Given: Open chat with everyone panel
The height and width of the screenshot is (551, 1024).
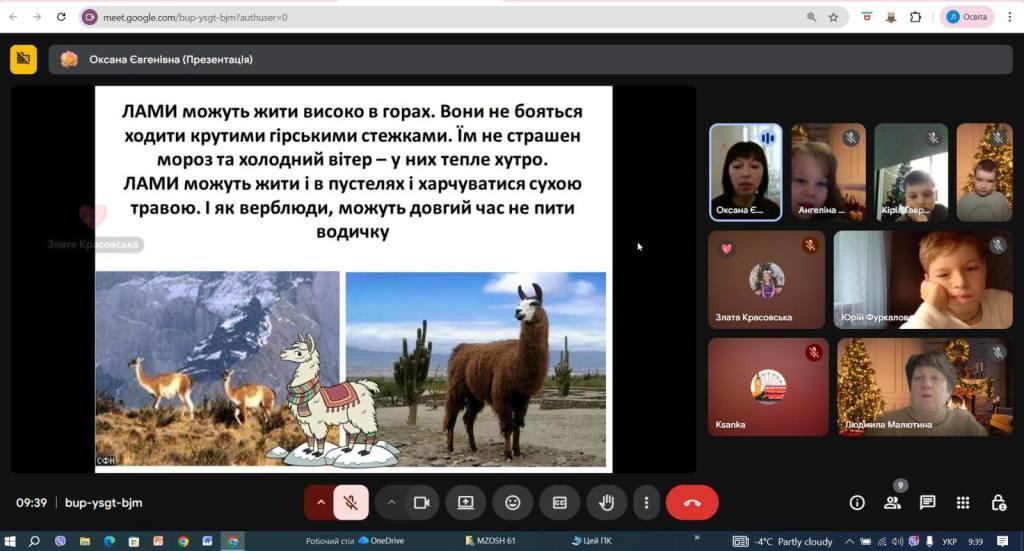Looking at the screenshot, I should coord(927,502).
